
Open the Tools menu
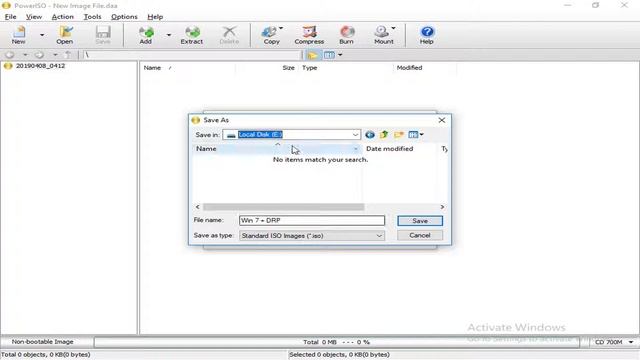pyautogui.click(x=92, y=17)
